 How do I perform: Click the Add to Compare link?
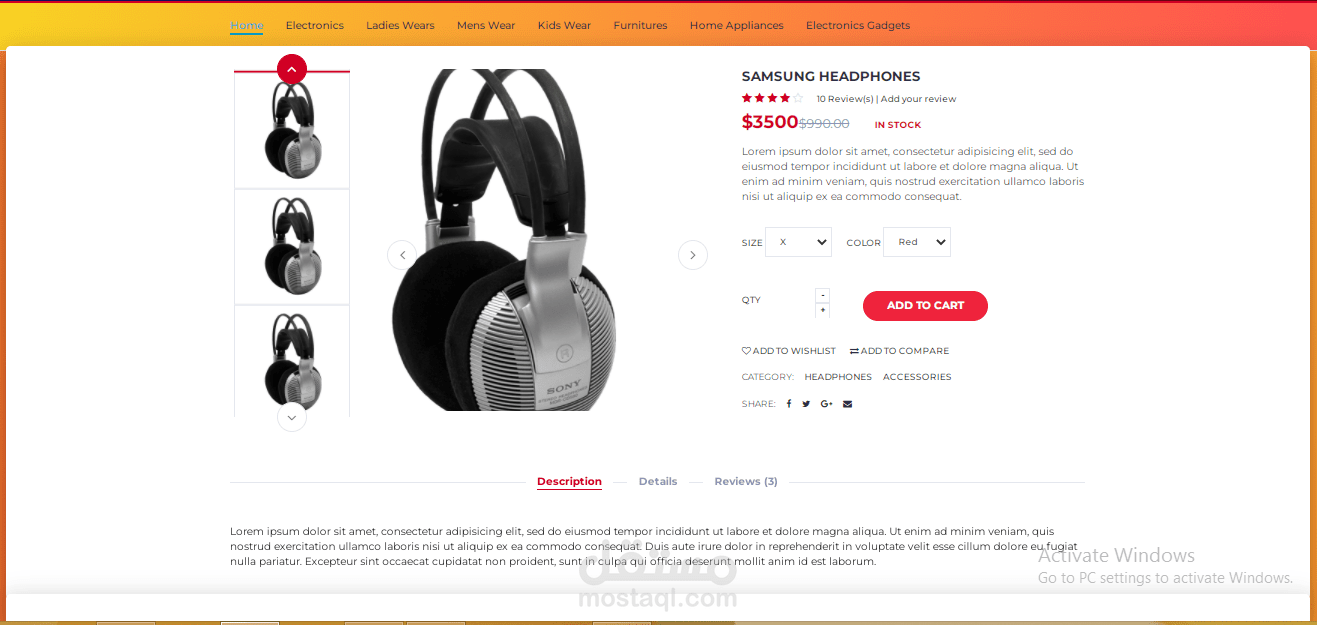pyautogui.click(x=899, y=351)
